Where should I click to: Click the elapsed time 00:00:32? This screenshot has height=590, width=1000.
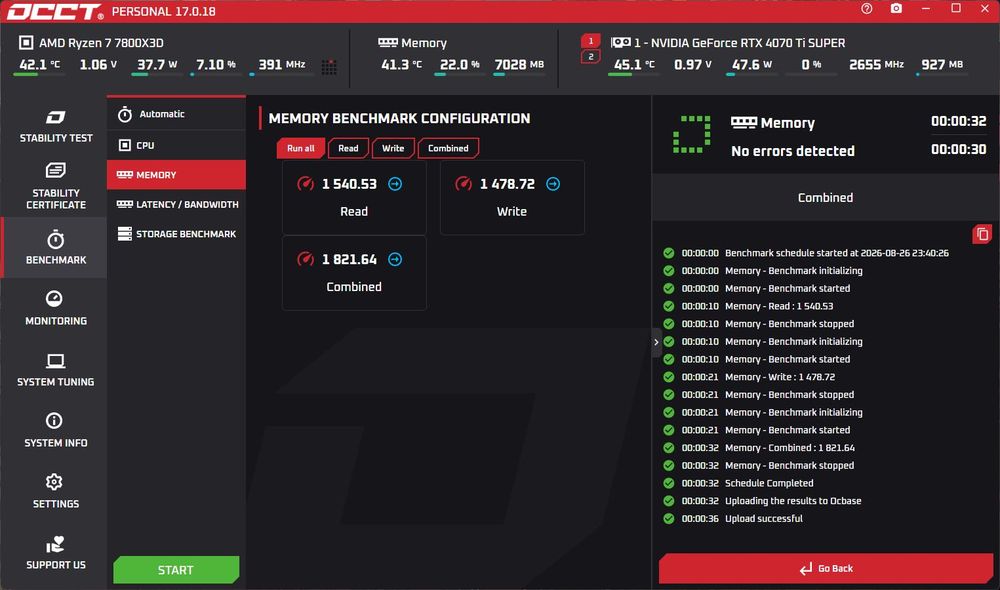coord(959,121)
